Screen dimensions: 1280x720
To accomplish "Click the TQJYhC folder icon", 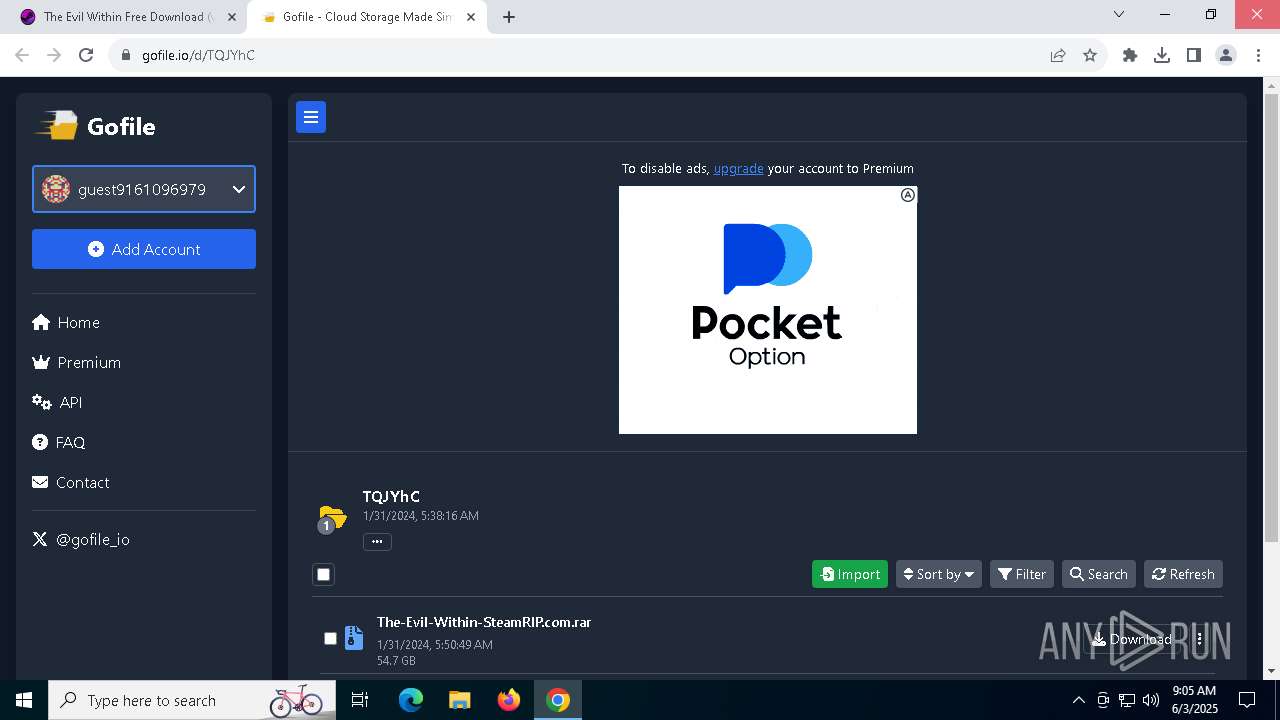I will click(332, 518).
